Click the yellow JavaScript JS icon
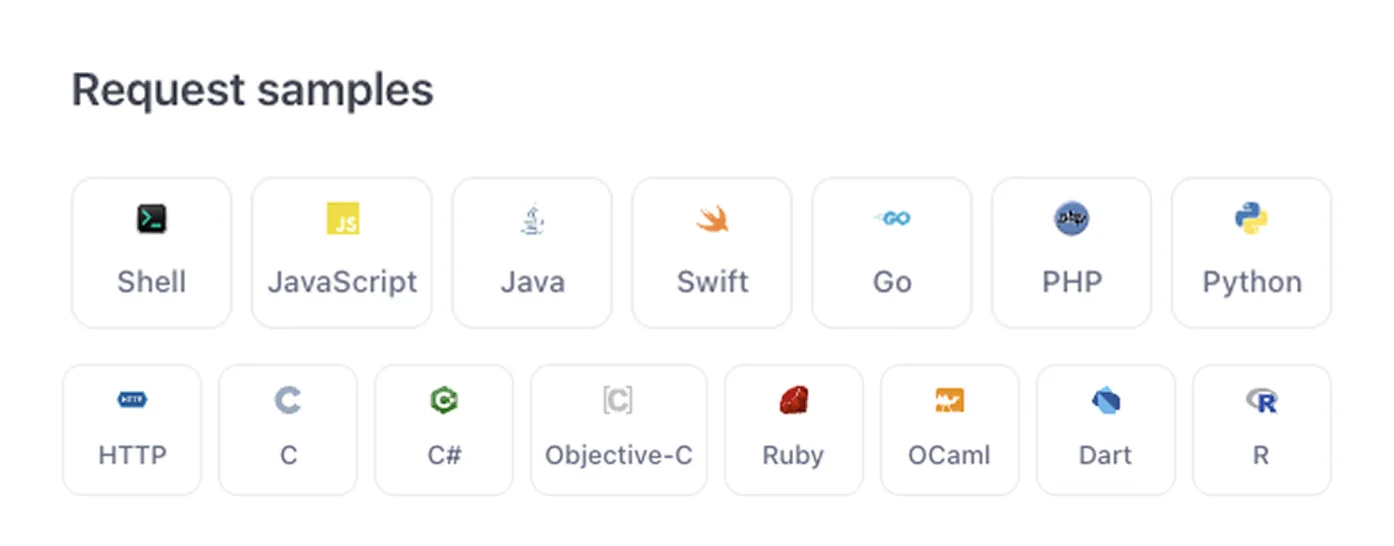Viewport: 1394px width, 546px height. (343, 219)
